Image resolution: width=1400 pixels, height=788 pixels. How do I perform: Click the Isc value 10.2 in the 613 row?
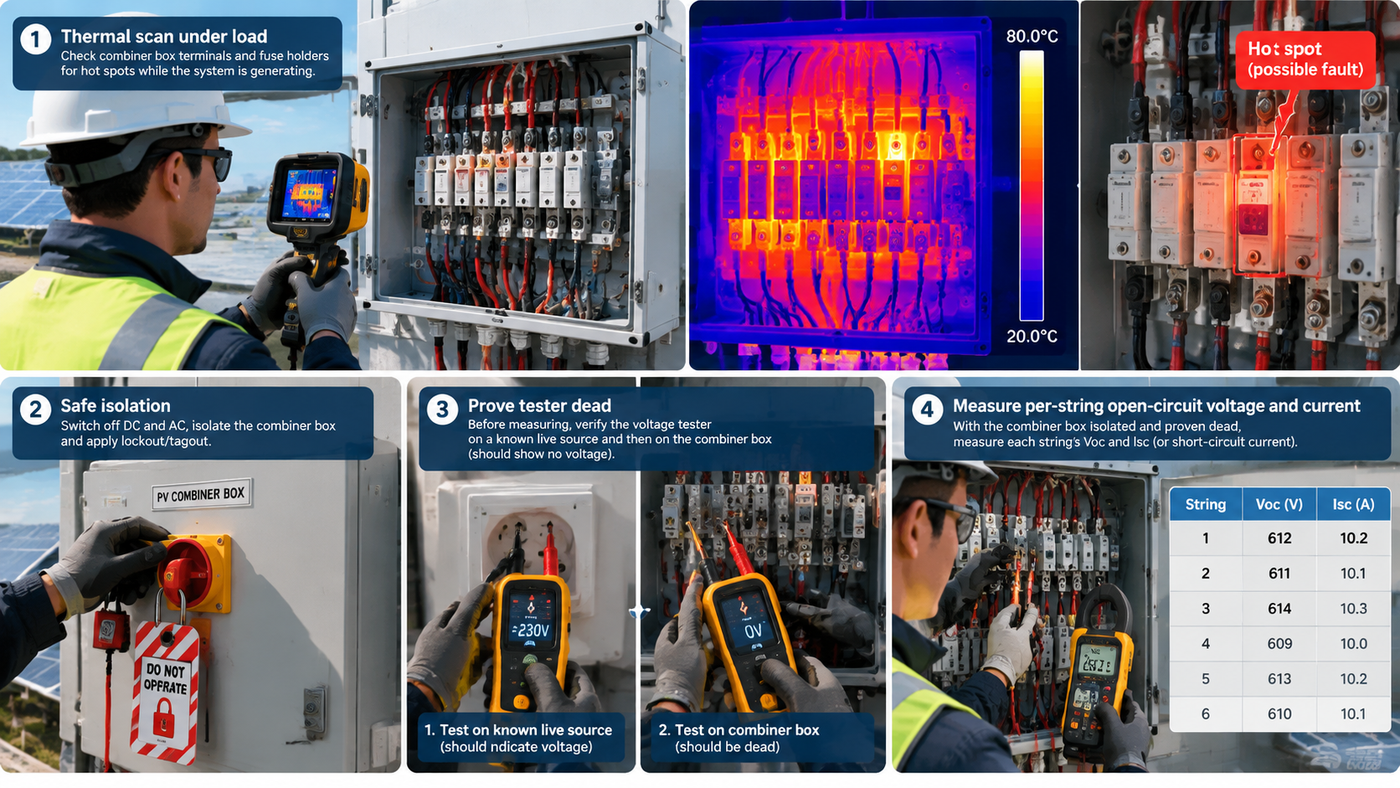[x=1353, y=678]
